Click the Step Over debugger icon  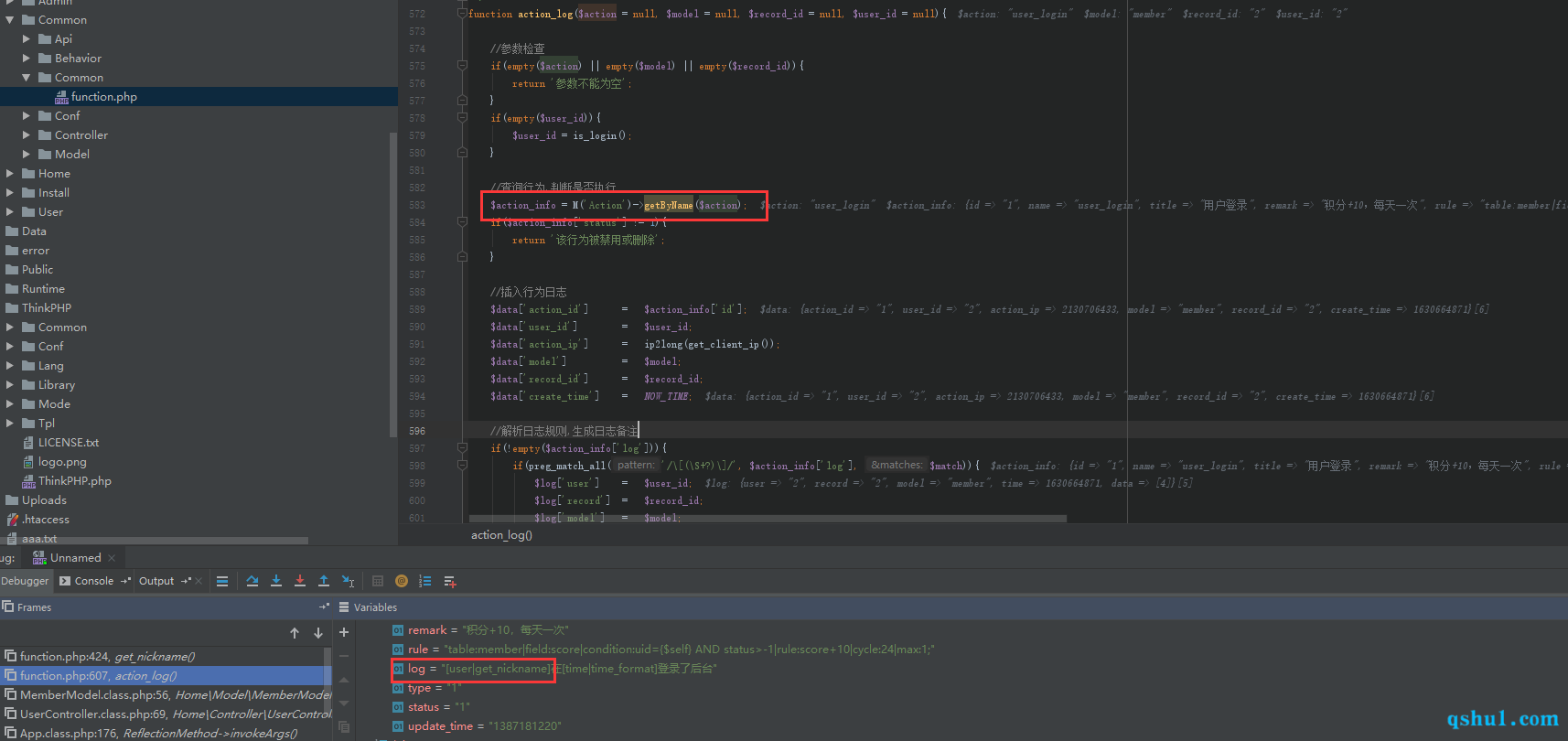[x=252, y=581]
